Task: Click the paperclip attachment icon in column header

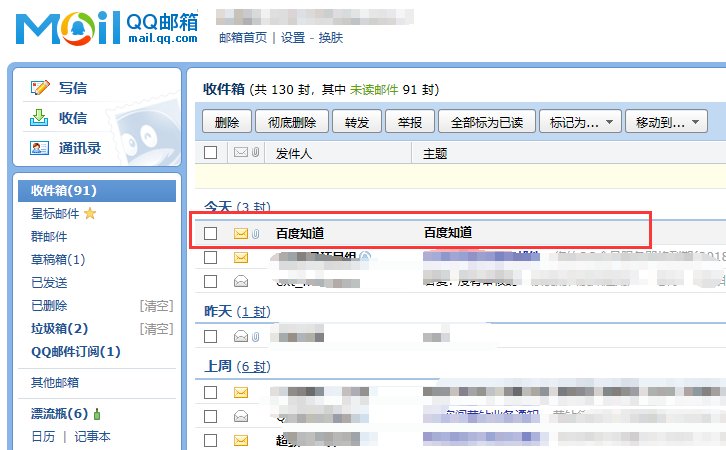Action: tap(255, 152)
